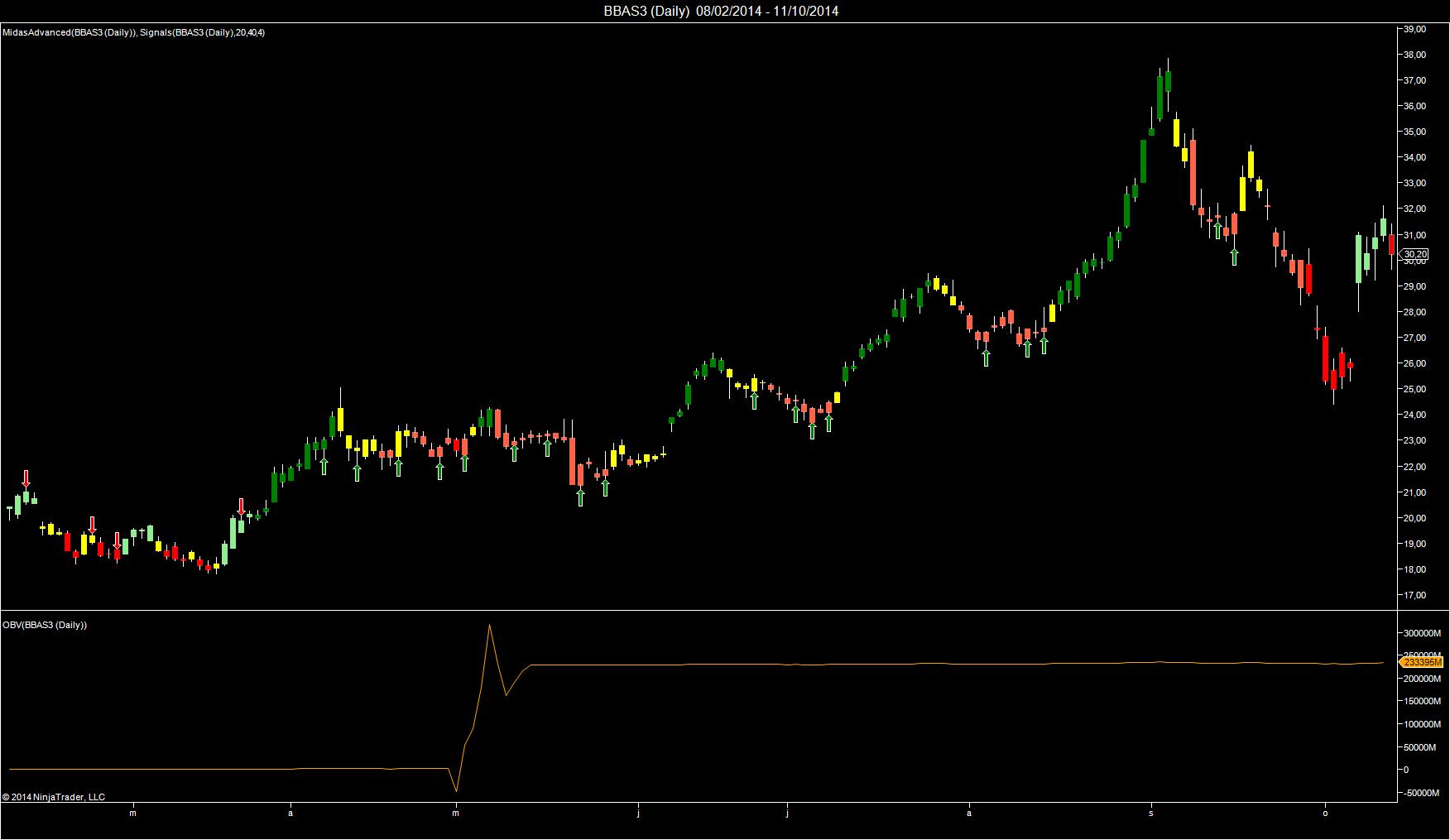
Task: Click the © 2014 NinjaTrader, LLC text
Action: coord(54,797)
